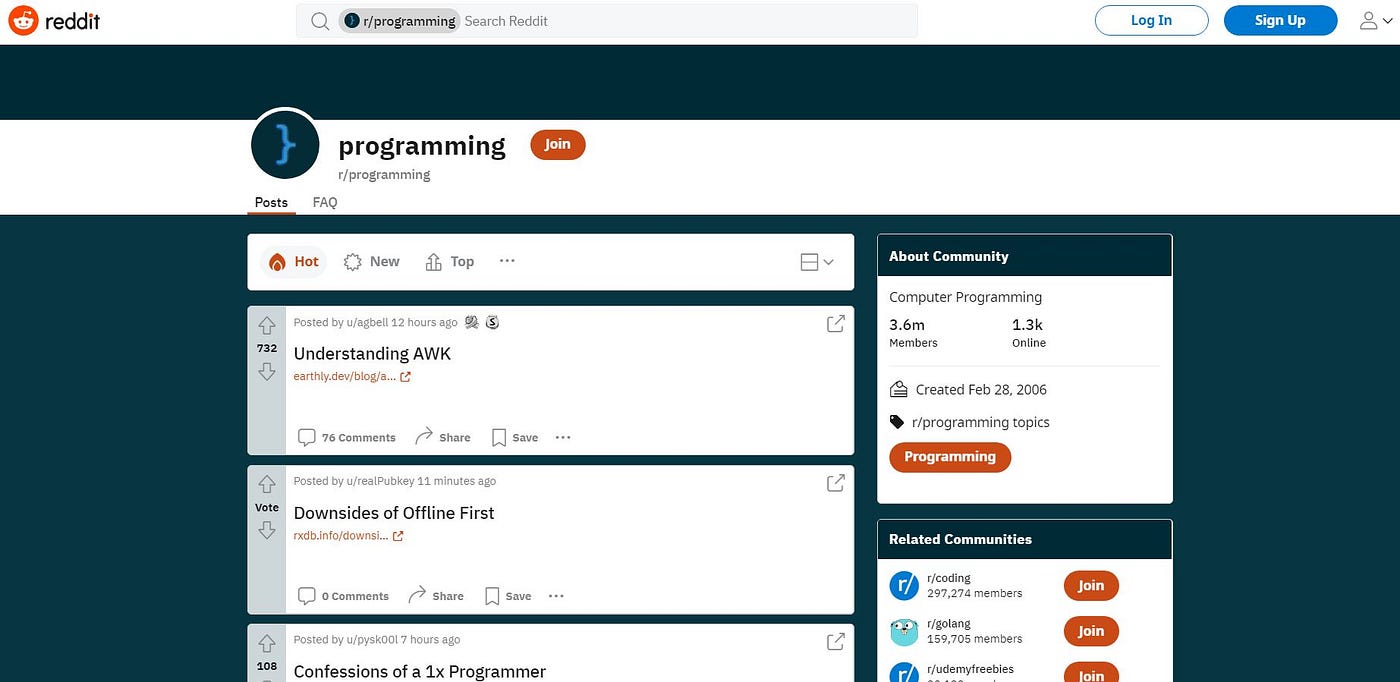Click the r/programming topics tag icon
Image resolution: width=1400 pixels, height=682 pixels.
pos(897,422)
